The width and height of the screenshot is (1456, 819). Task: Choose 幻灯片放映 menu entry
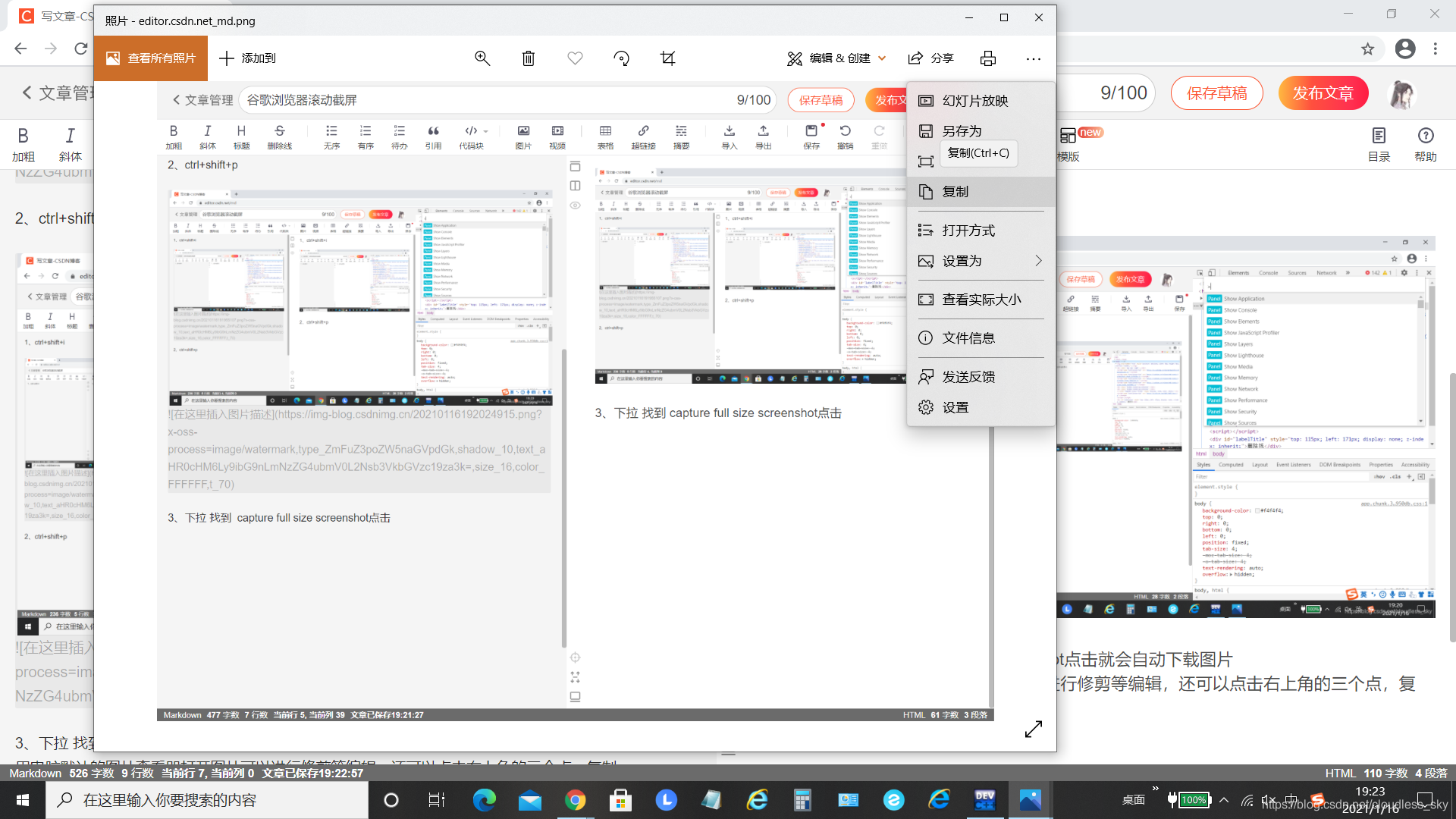point(974,101)
